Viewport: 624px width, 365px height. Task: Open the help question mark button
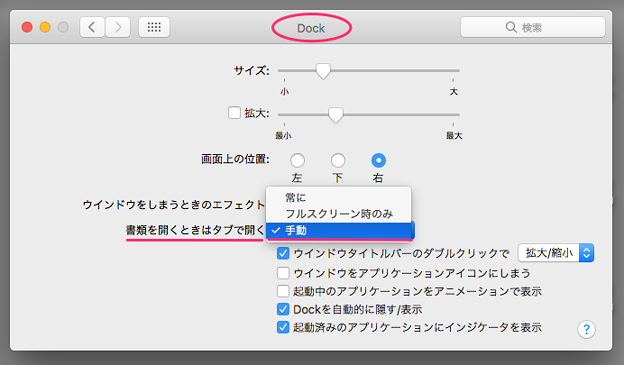[586, 330]
